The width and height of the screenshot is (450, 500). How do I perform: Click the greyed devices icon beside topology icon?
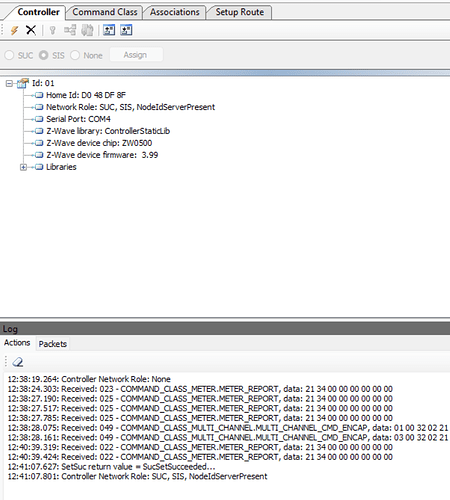pos(87,30)
